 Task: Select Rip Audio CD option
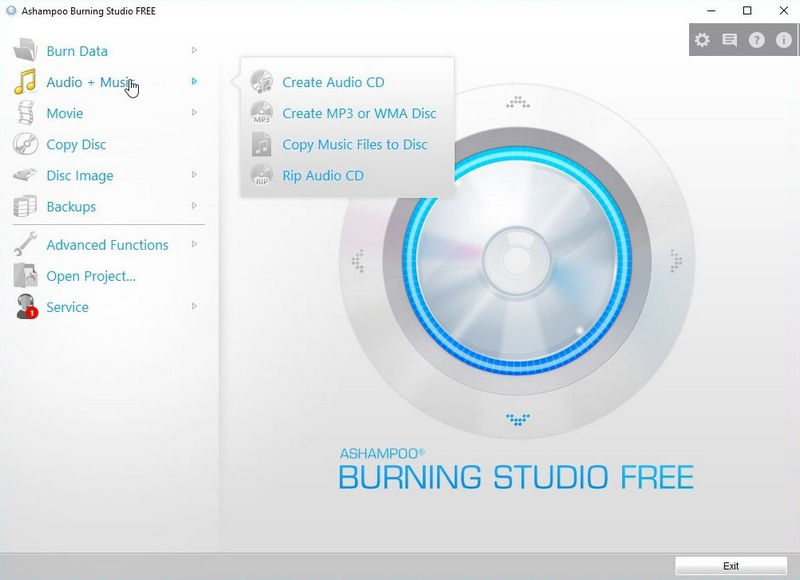coord(323,175)
